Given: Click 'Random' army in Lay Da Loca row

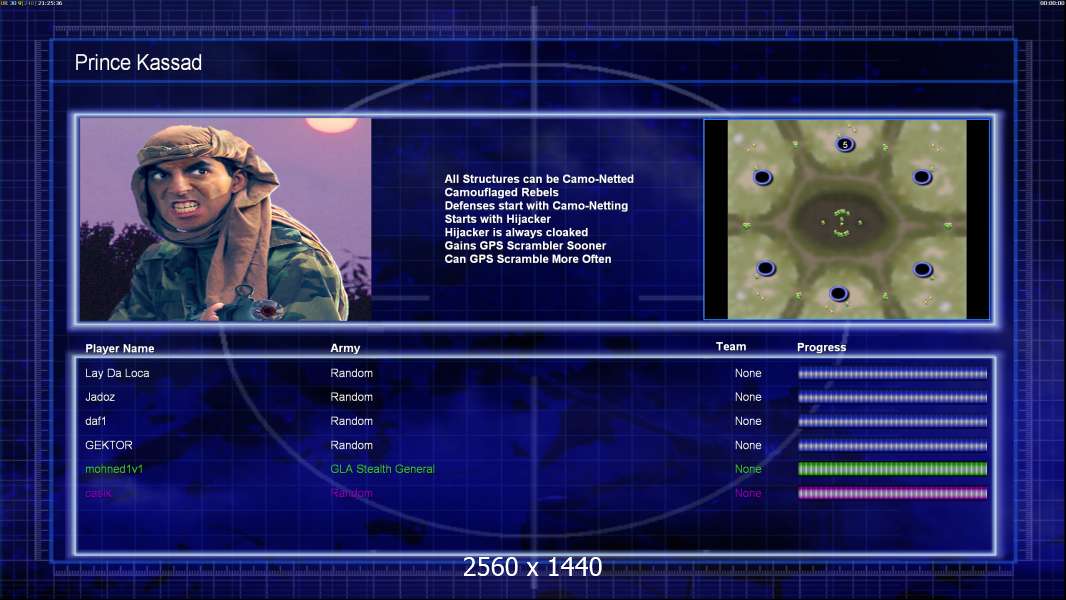Looking at the screenshot, I should point(351,373).
